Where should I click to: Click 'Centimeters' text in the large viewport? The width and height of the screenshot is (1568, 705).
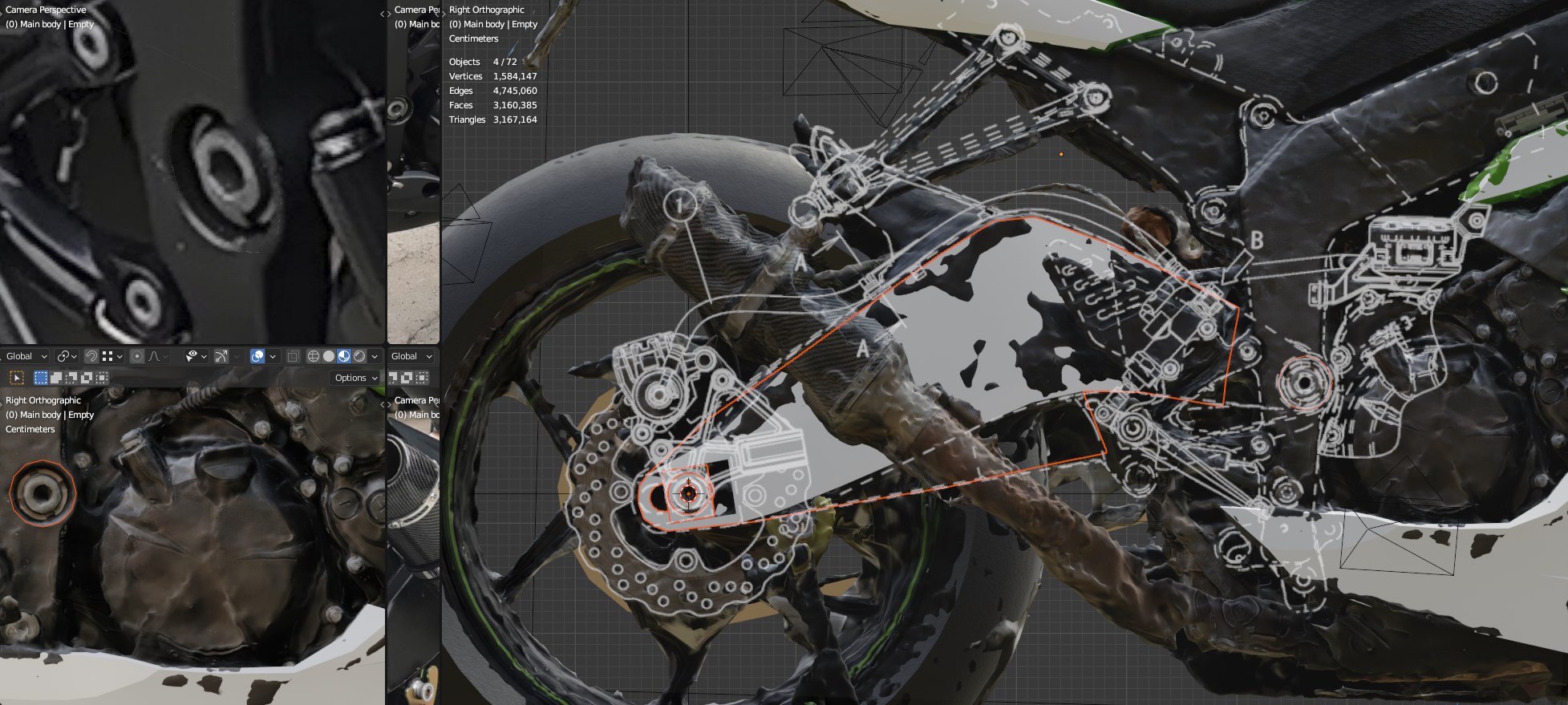[x=474, y=38]
